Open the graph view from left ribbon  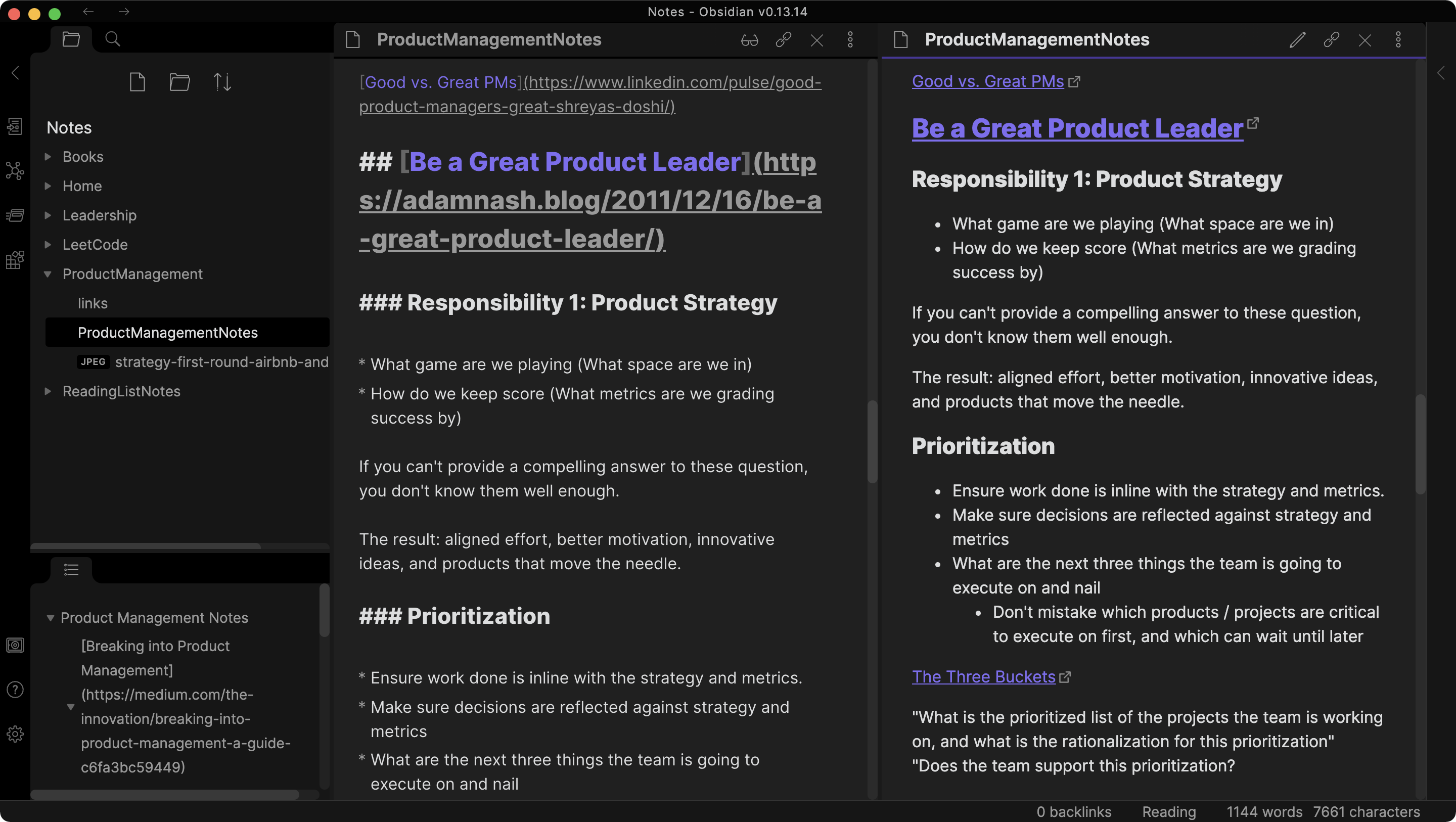(15, 170)
